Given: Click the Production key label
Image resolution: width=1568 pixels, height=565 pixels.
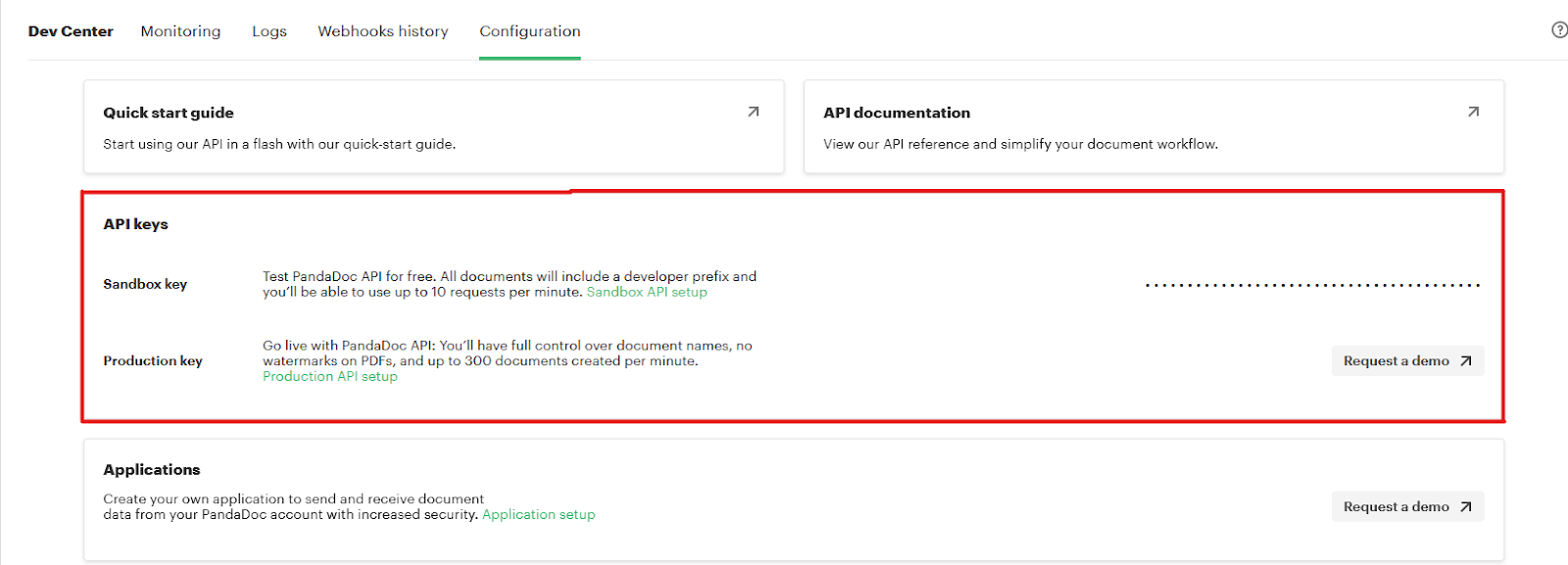Looking at the screenshot, I should coord(153,360).
